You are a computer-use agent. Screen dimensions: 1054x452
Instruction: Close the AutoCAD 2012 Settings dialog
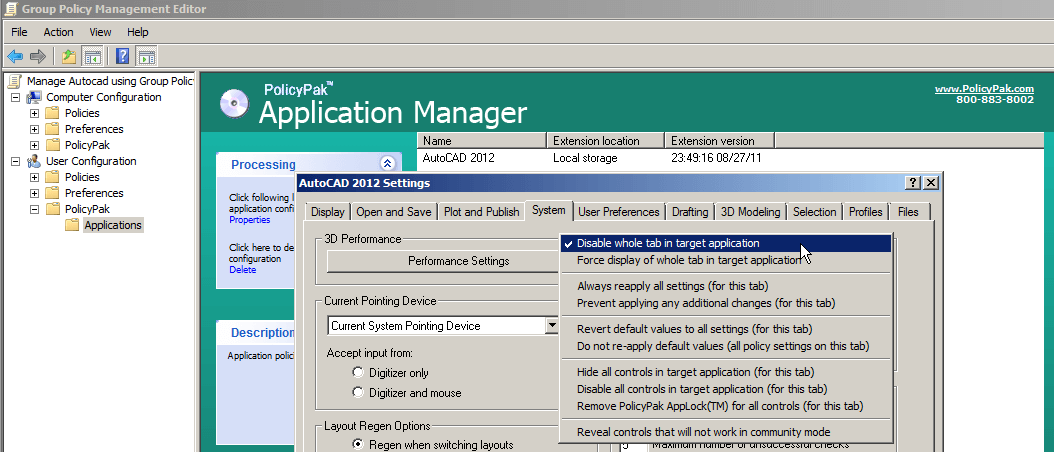pos(930,183)
